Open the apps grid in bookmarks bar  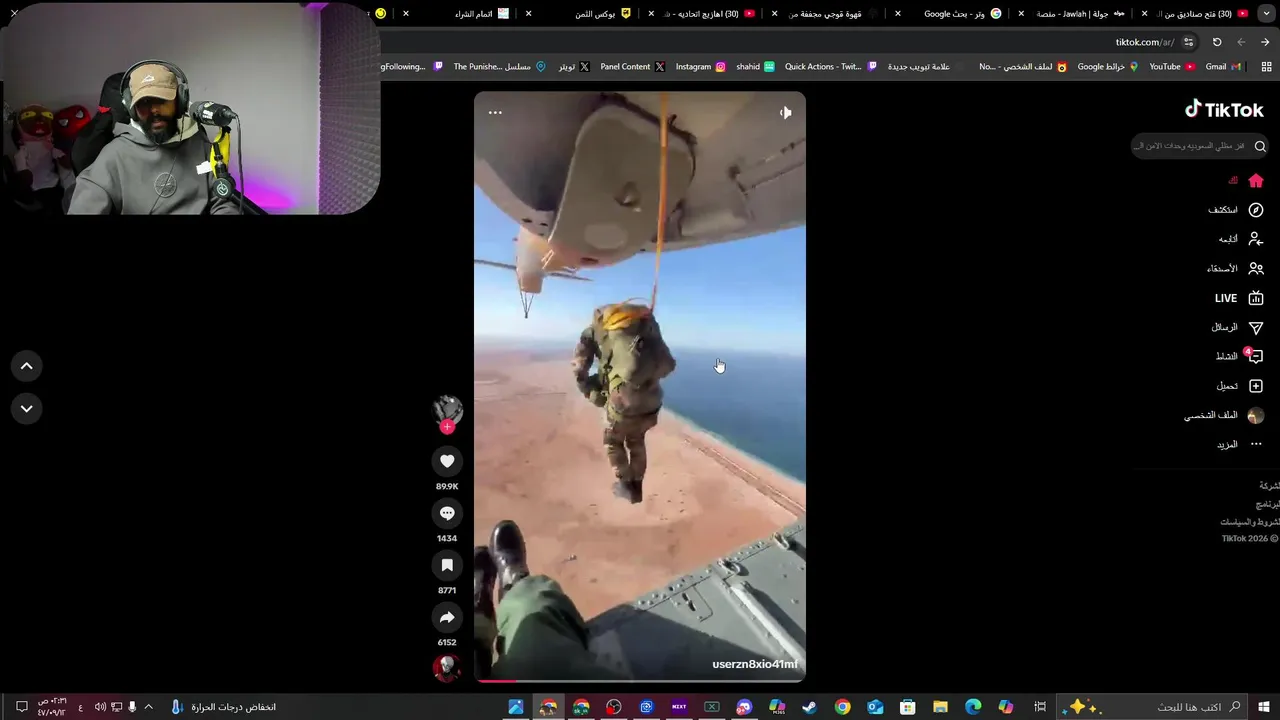1266,67
